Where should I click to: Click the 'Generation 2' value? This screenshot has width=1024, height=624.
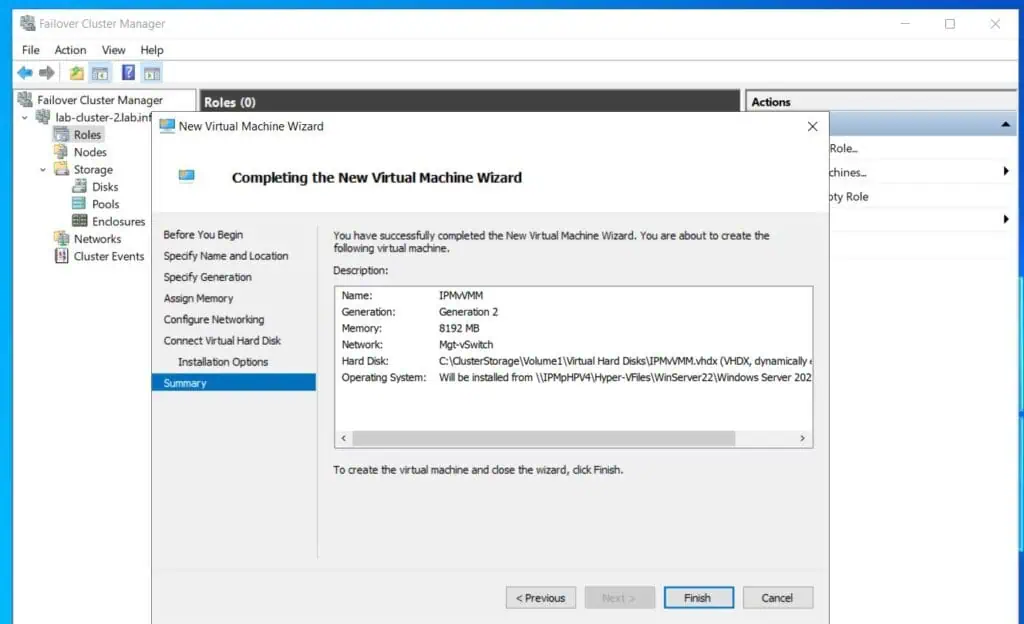(x=468, y=312)
